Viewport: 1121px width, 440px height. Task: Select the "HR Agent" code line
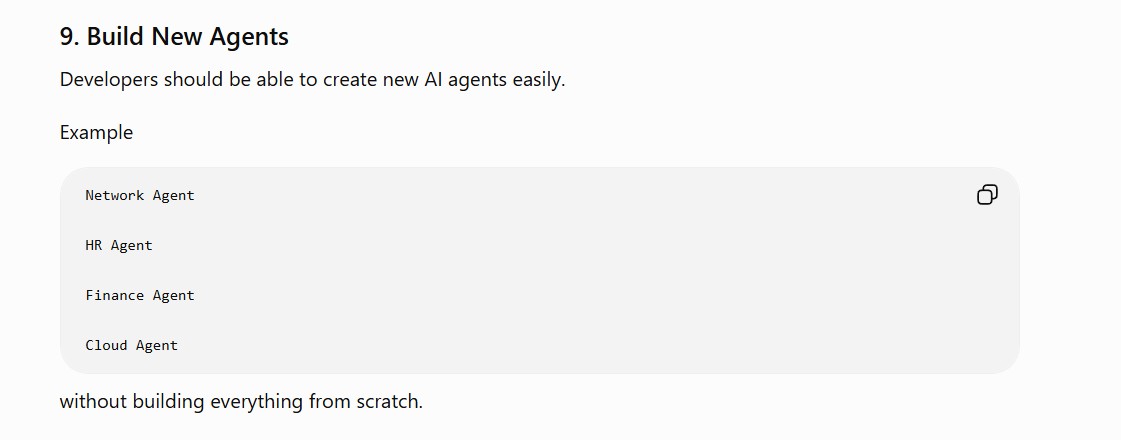tap(119, 245)
